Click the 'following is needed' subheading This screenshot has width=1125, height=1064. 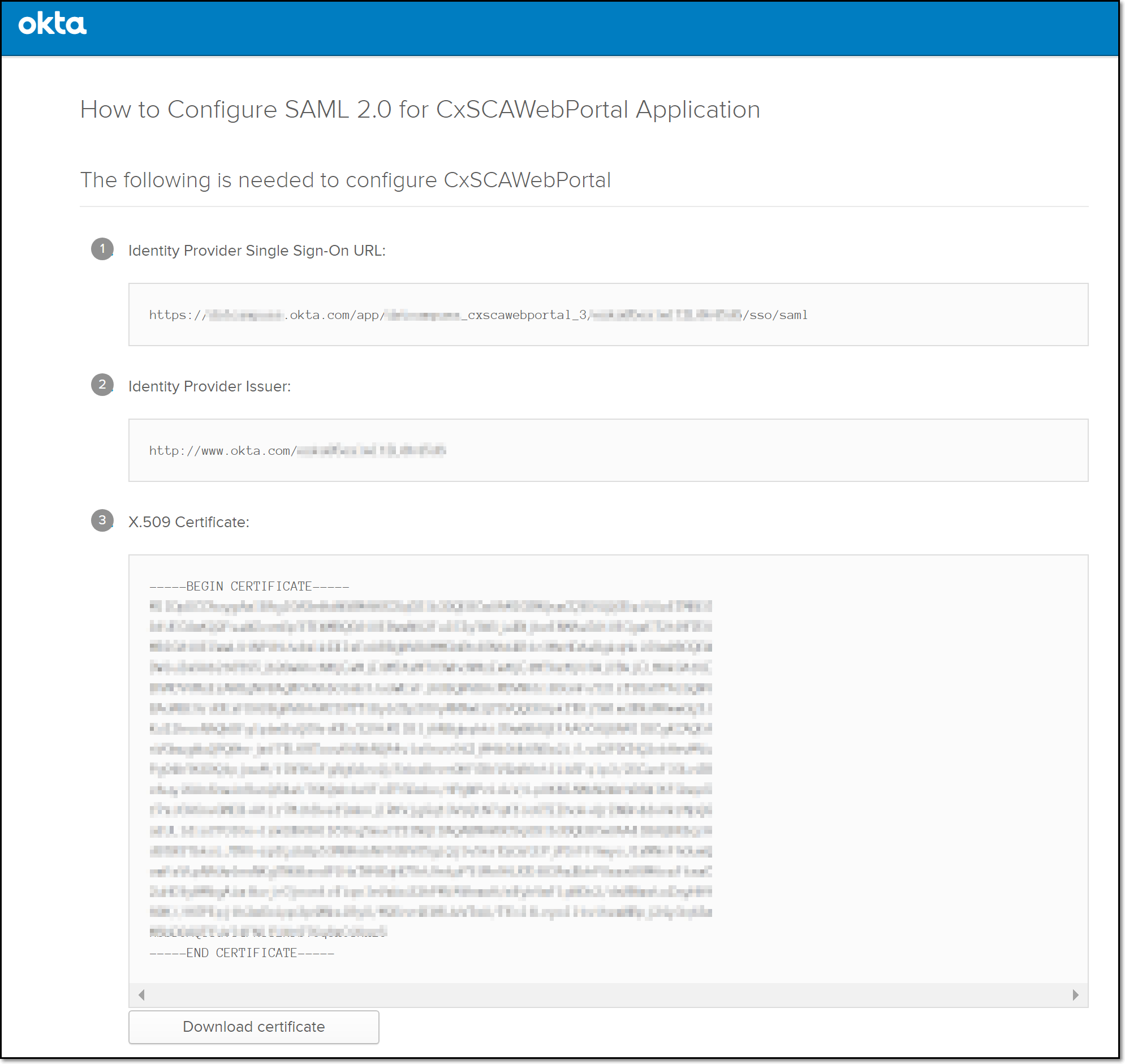click(x=346, y=180)
